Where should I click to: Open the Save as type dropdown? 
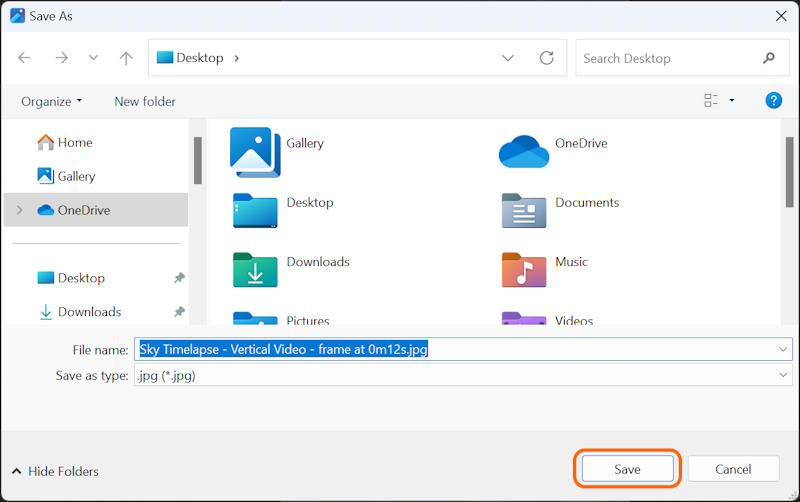[462, 376]
